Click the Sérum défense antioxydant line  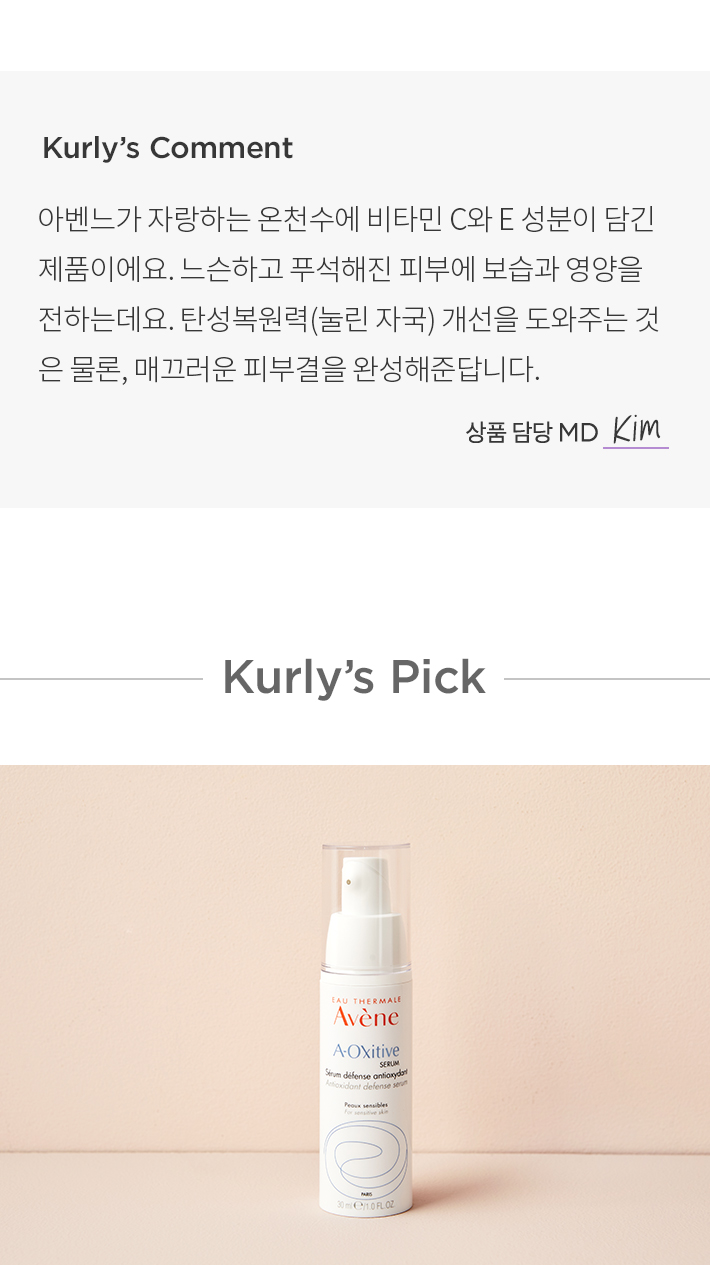[x=367, y=1073]
